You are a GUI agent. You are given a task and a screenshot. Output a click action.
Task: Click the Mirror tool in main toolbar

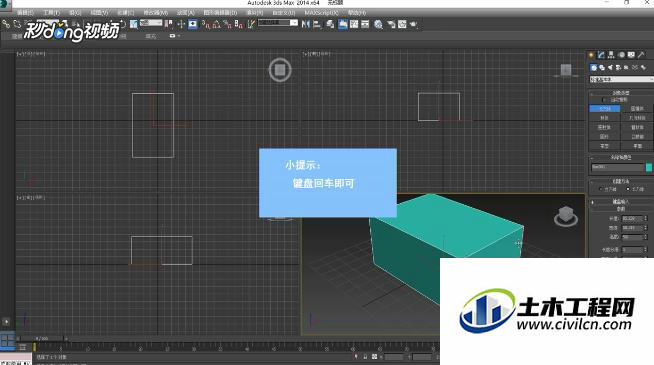coord(306,24)
